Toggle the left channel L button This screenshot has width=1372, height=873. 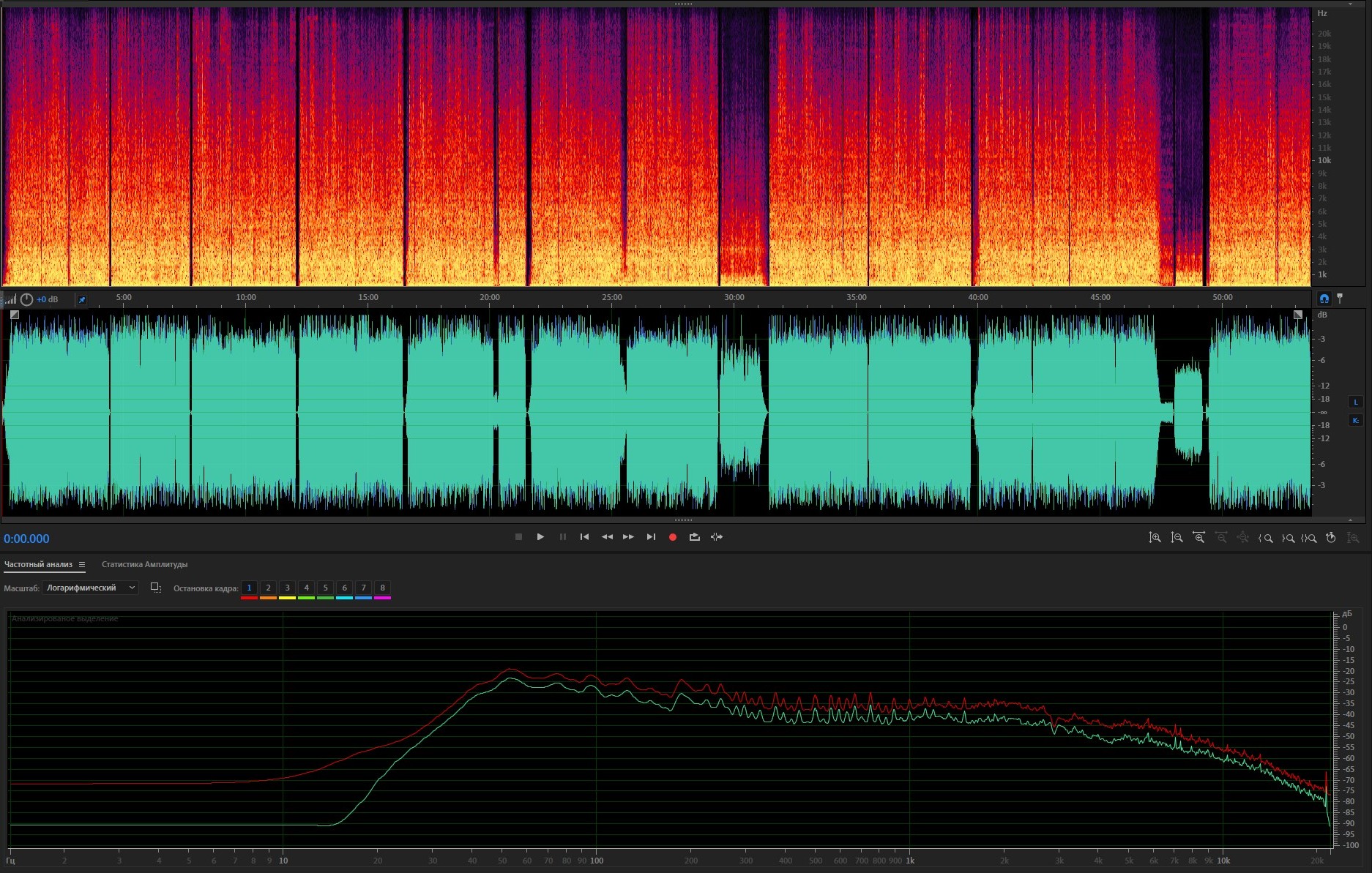tap(1355, 402)
